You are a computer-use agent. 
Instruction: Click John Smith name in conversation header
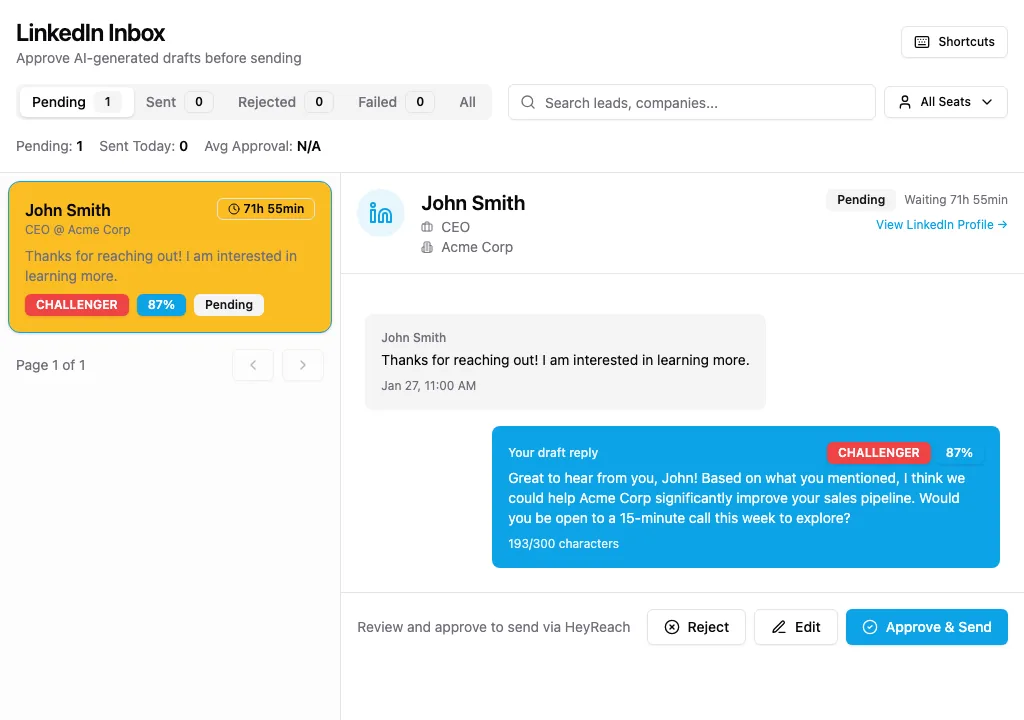click(x=473, y=203)
